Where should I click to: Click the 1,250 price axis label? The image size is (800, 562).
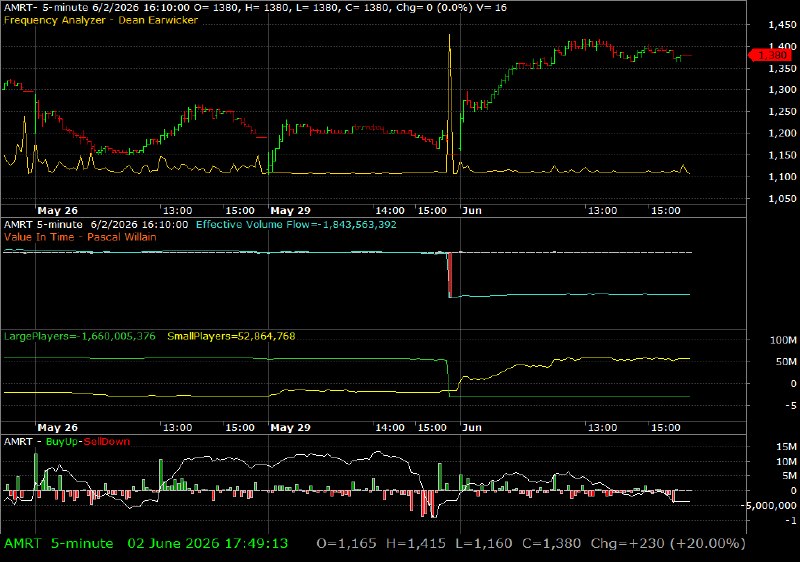[782, 112]
